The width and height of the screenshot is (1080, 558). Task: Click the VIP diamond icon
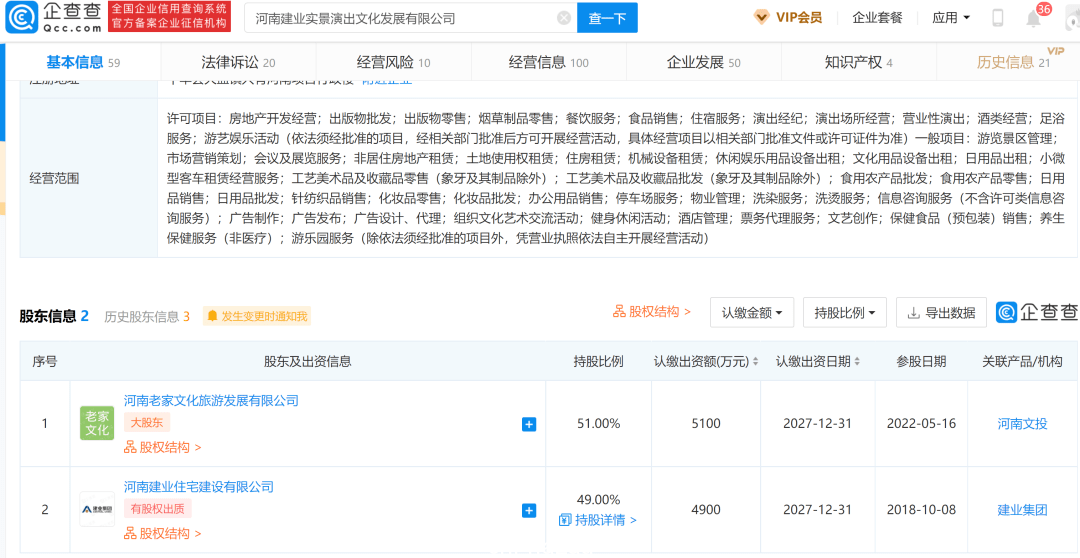[x=761, y=18]
